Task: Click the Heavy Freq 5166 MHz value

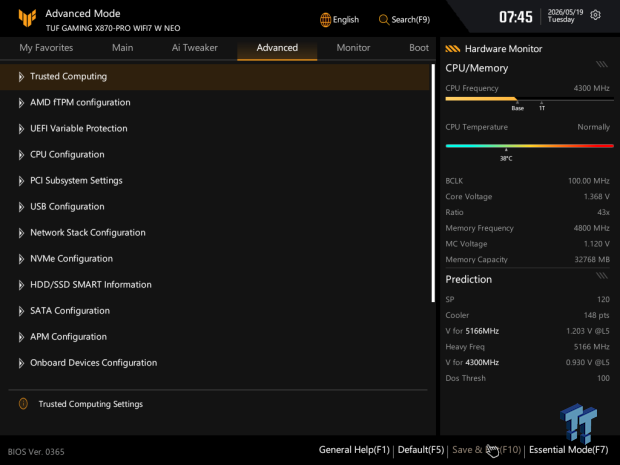Action: tap(591, 347)
